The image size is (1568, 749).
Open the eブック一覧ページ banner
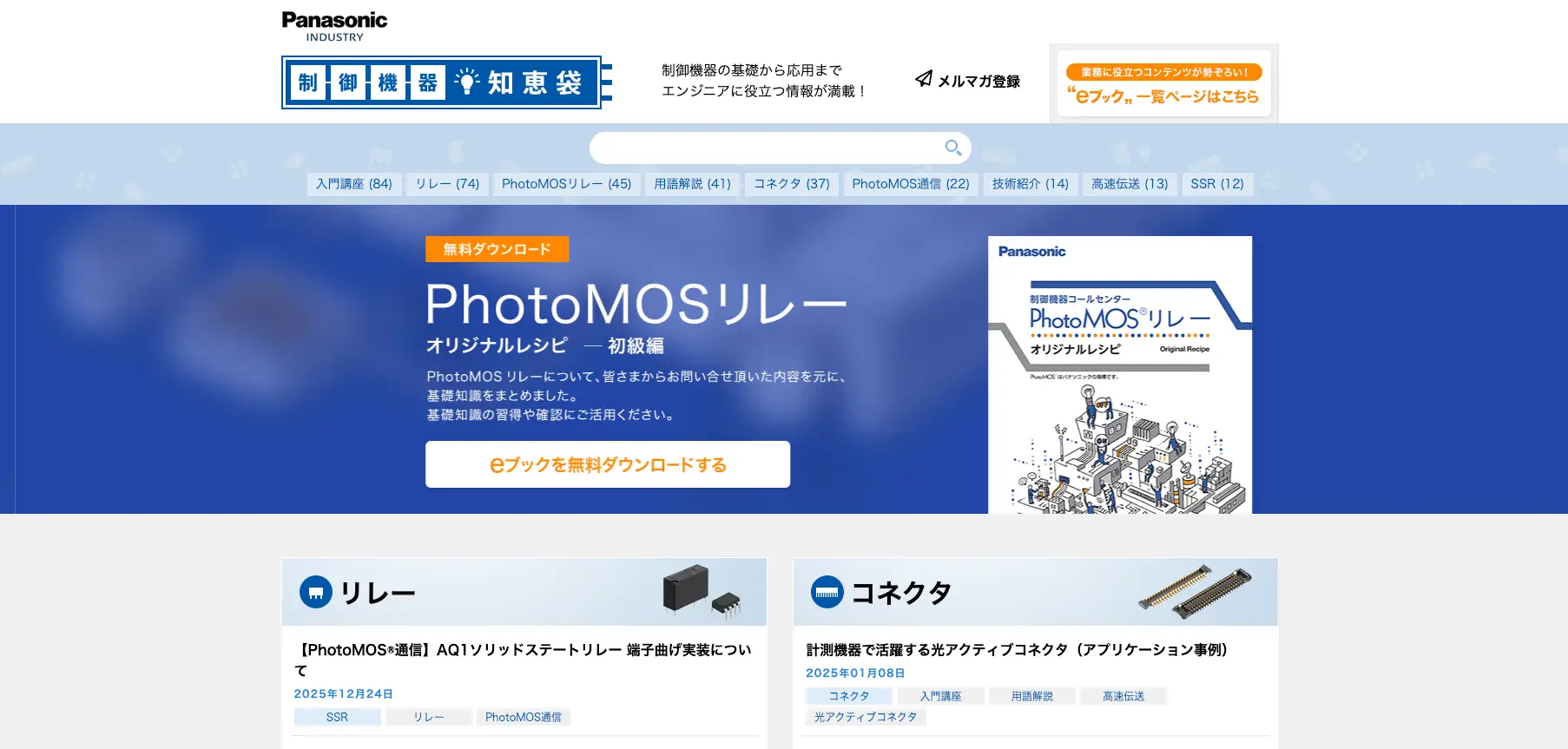(1163, 84)
